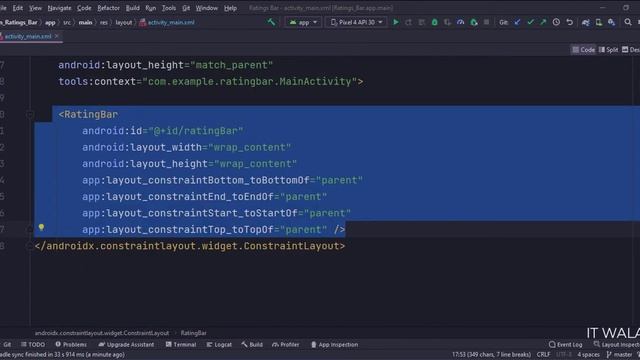Click the Run with Coverage icon

point(447,22)
